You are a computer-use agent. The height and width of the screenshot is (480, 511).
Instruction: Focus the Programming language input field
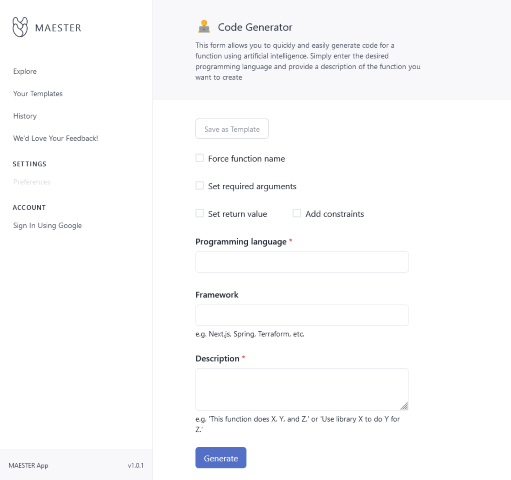pyautogui.click(x=302, y=262)
